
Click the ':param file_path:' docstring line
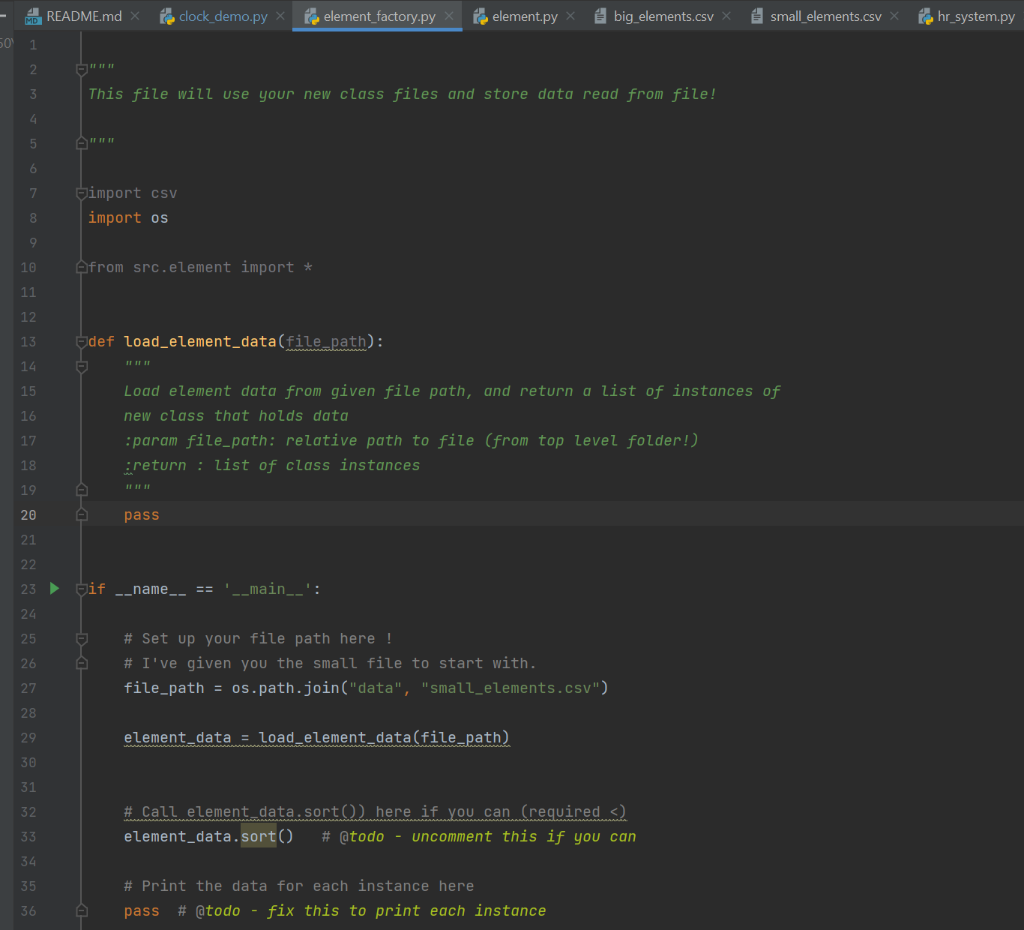coord(411,441)
